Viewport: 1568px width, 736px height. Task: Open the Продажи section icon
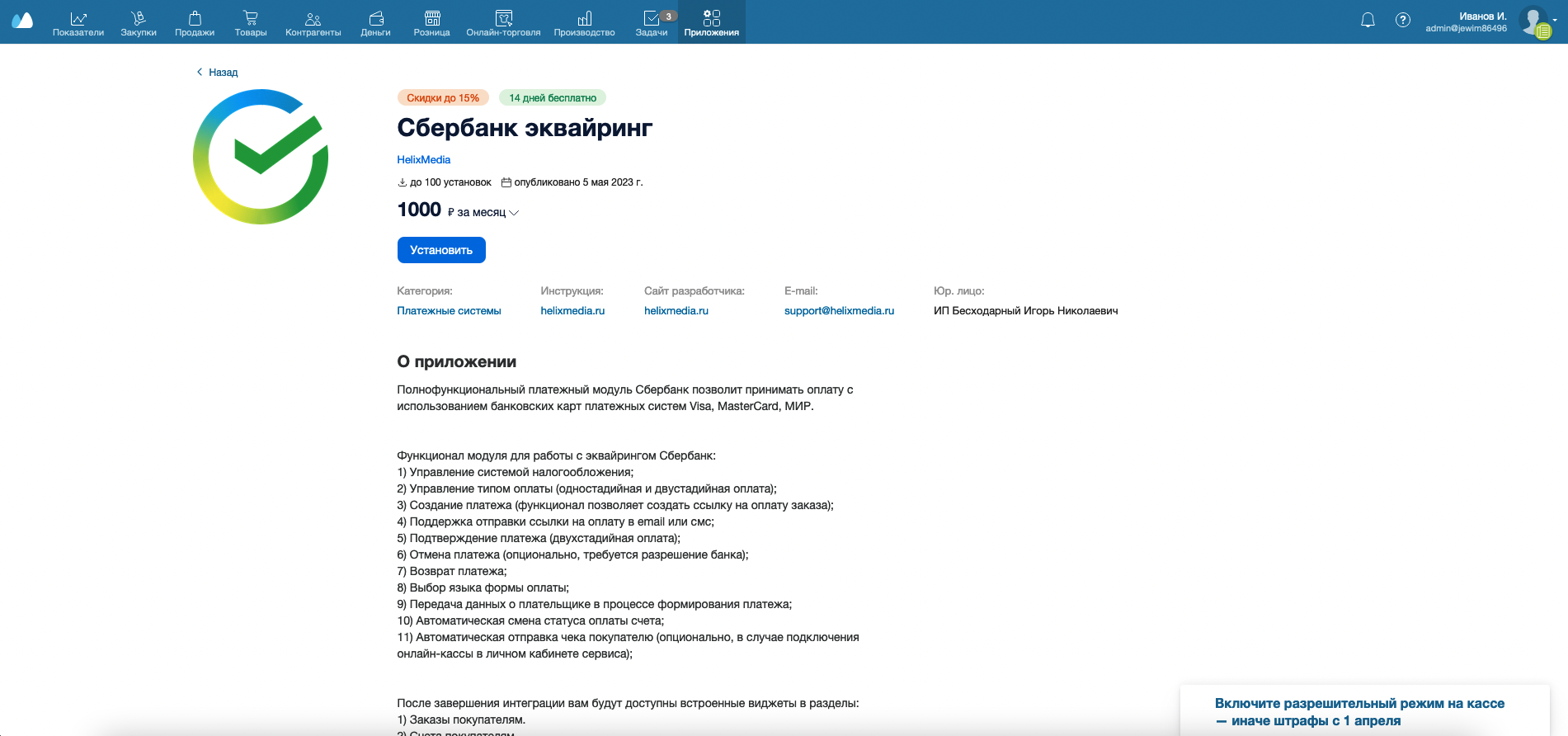pos(195,18)
